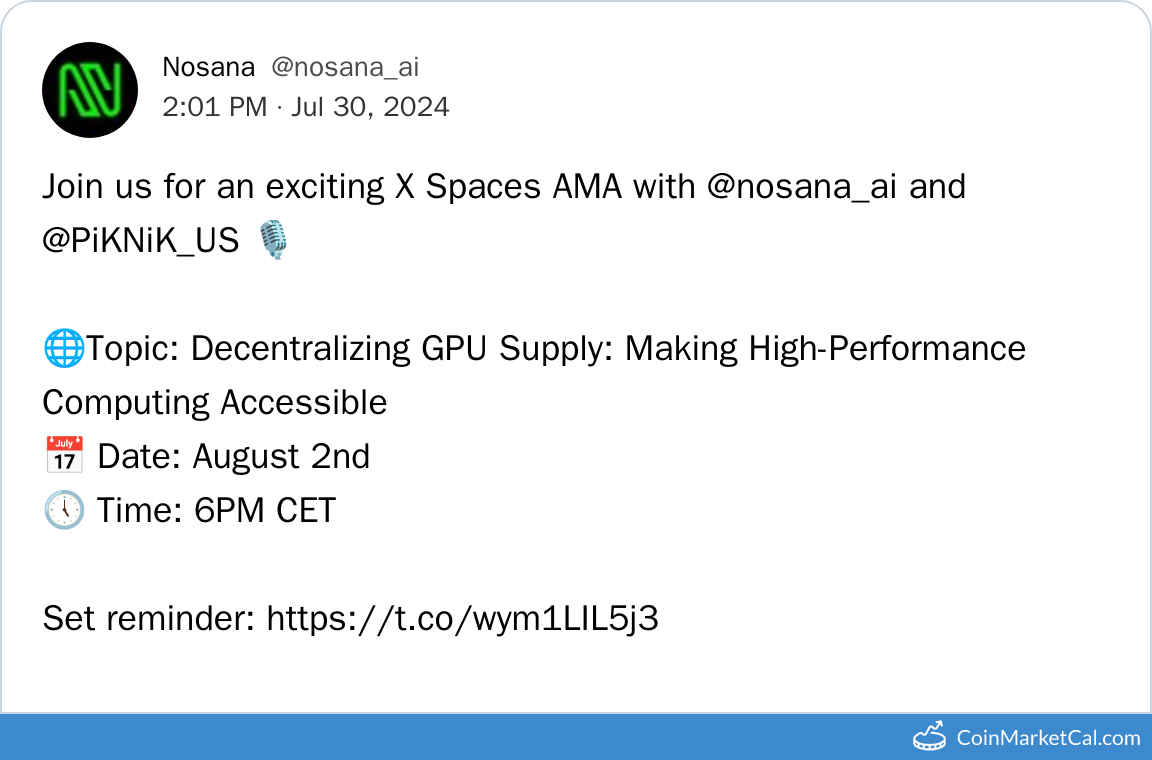The width and height of the screenshot is (1152, 760).
Task: Click the microphone emoji after @PiKNiK_US
Action: point(273,240)
